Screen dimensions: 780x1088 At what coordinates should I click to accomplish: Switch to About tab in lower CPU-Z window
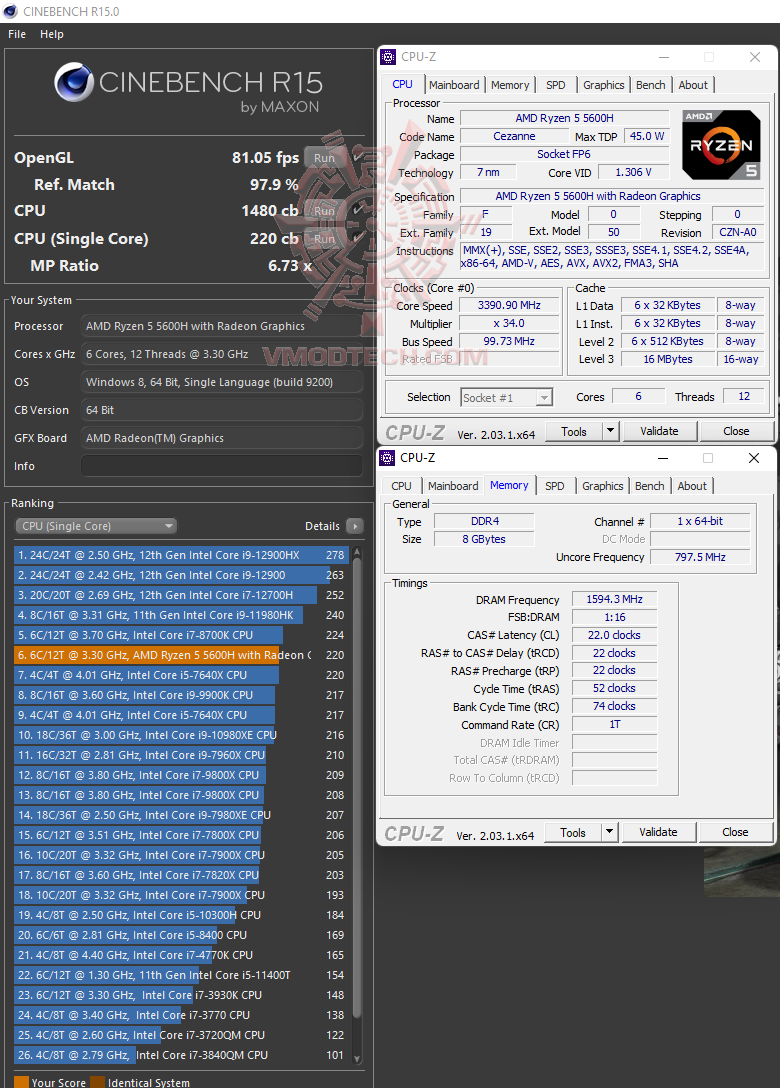click(x=692, y=486)
